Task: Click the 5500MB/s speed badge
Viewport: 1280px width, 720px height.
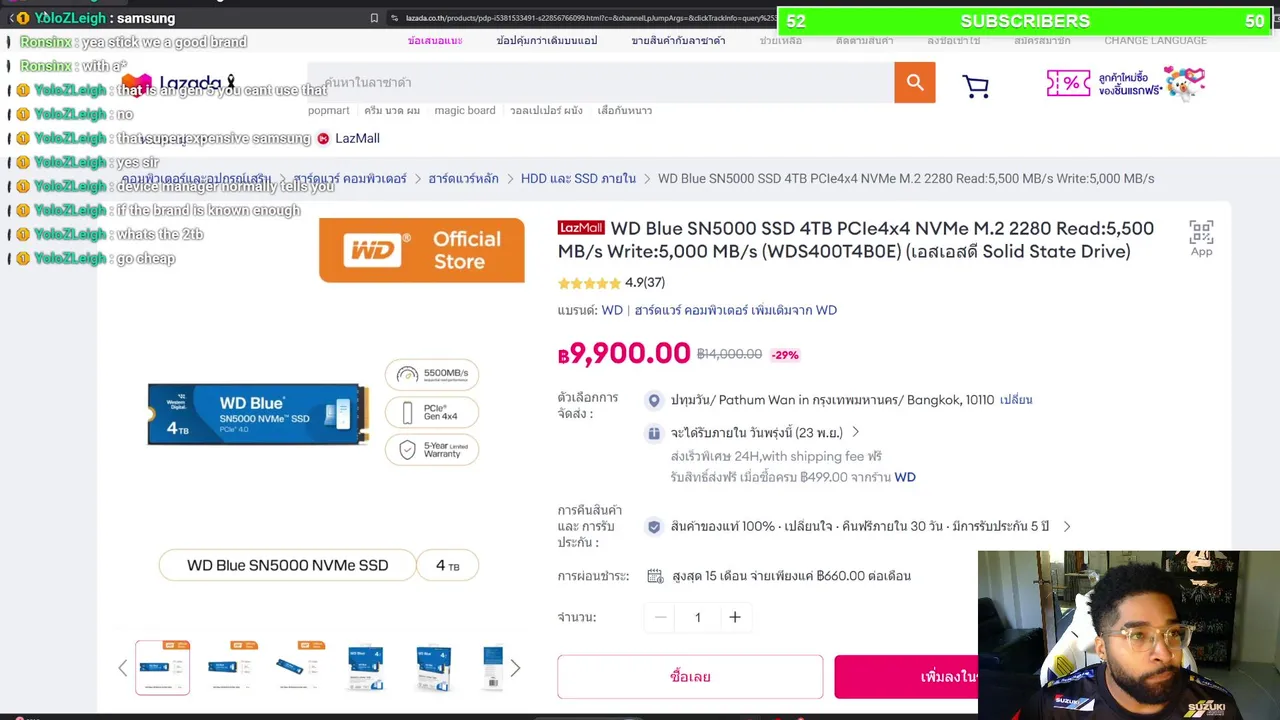Action: (x=432, y=375)
